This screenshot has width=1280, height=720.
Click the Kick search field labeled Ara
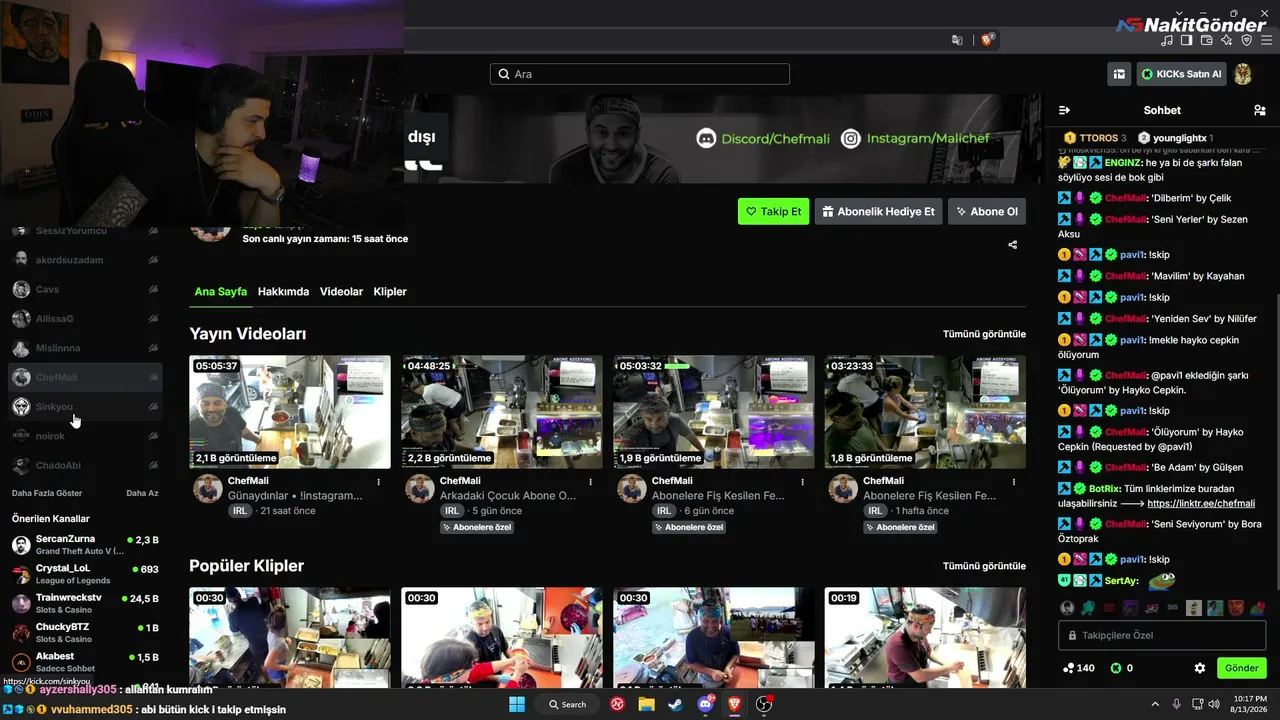click(x=640, y=74)
